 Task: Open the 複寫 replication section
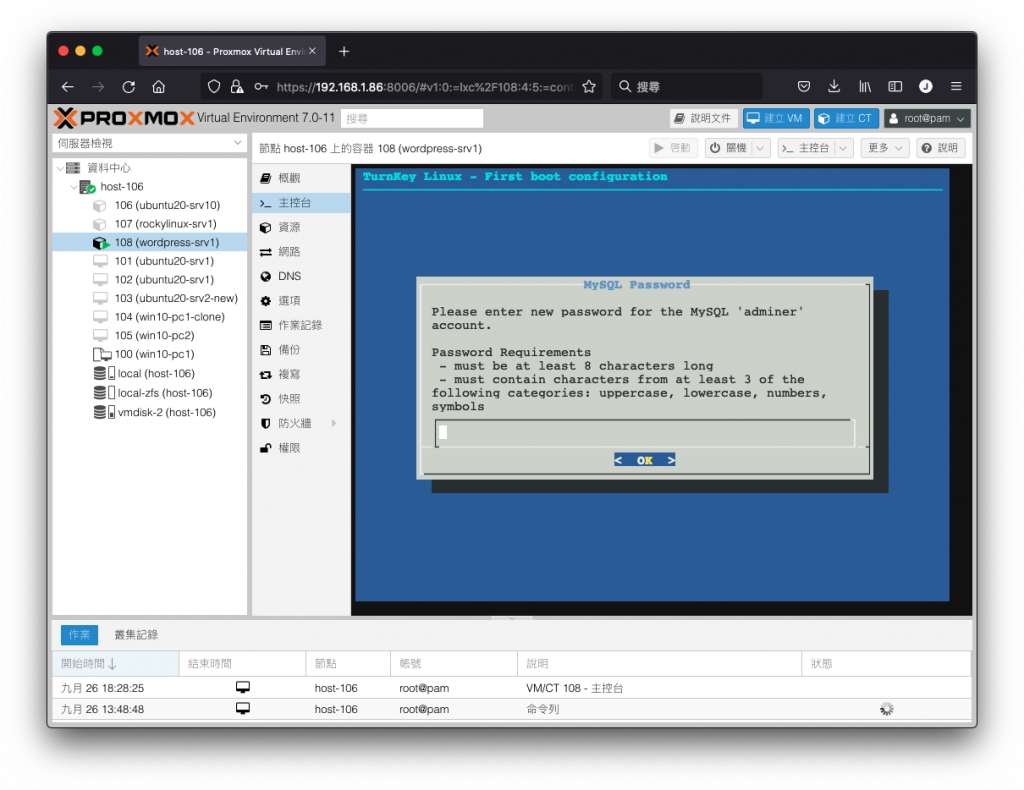(301, 375)
